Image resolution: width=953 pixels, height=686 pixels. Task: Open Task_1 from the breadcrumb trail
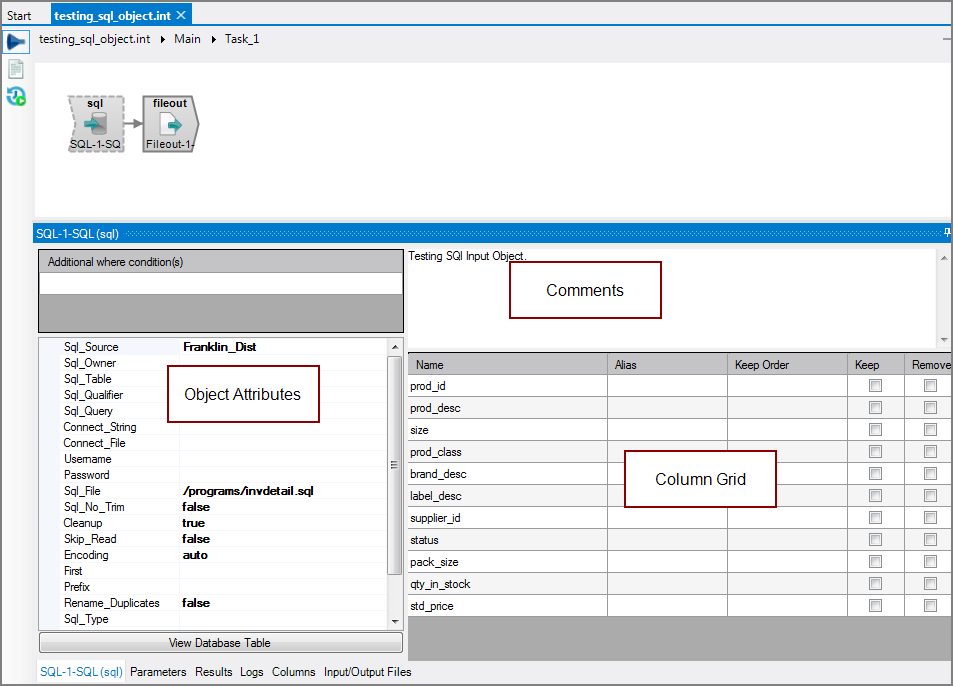pyautogui.click(x=240, y=40)
